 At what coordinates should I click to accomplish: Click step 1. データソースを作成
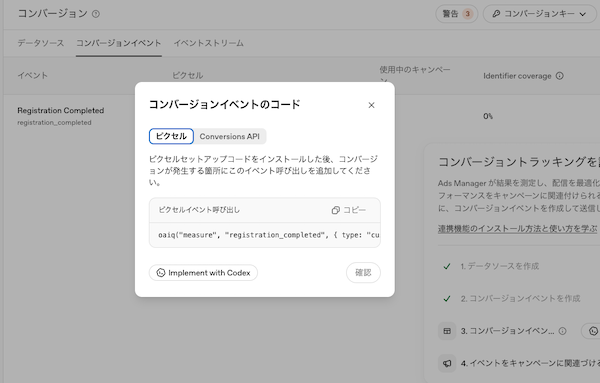click(x=499, y=266)
